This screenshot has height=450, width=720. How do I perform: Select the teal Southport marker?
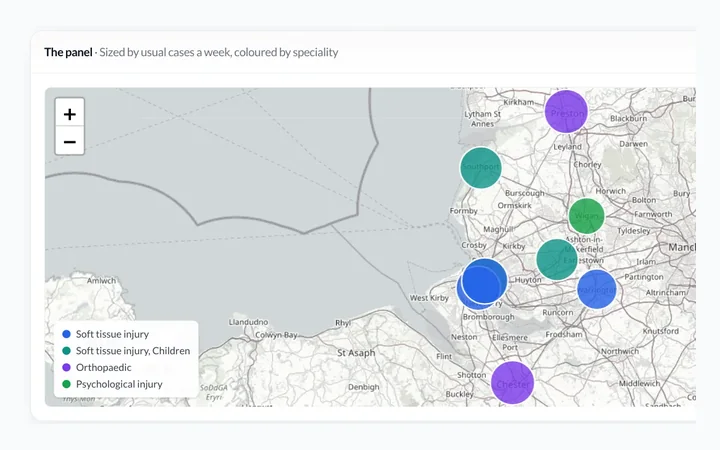point(481,168)
